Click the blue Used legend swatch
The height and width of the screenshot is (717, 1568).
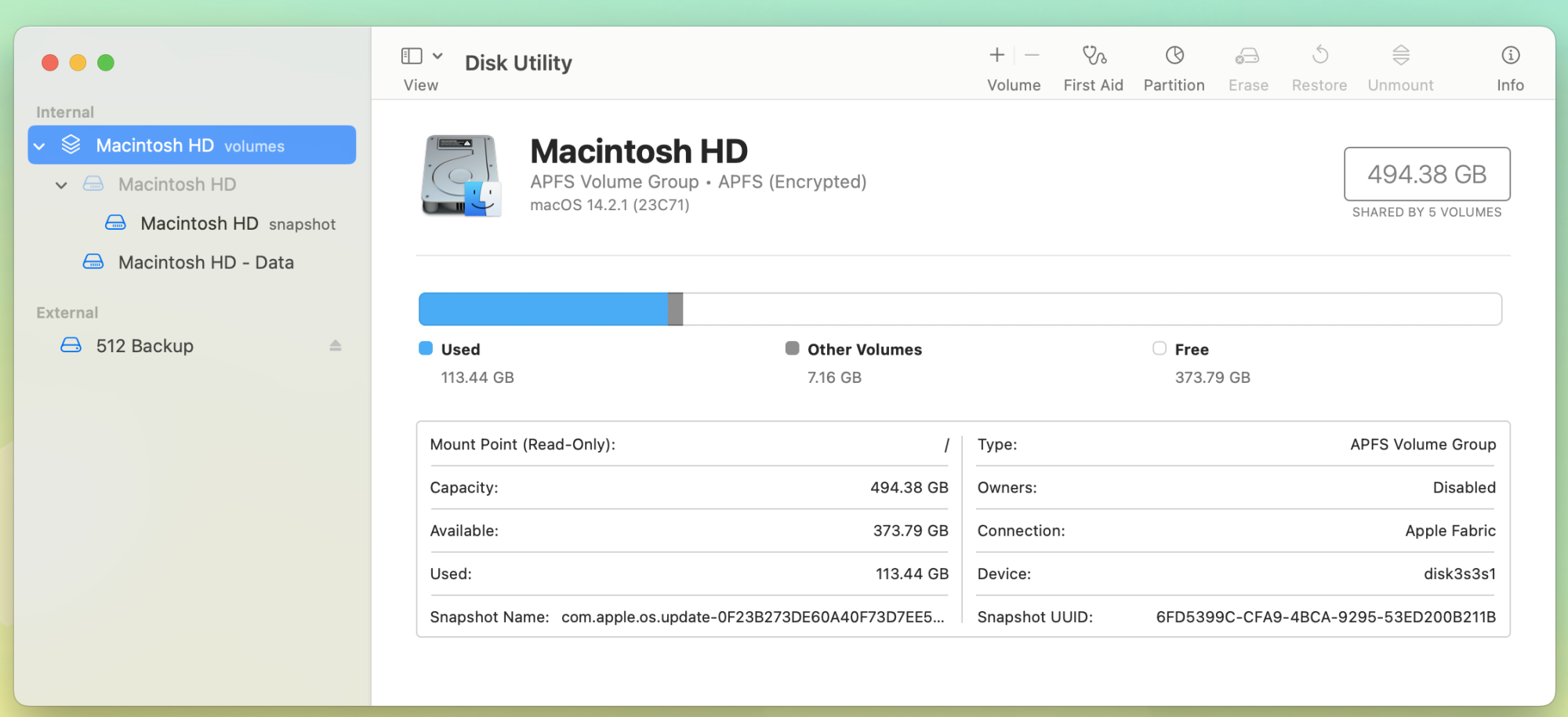(x=426, y=348)
